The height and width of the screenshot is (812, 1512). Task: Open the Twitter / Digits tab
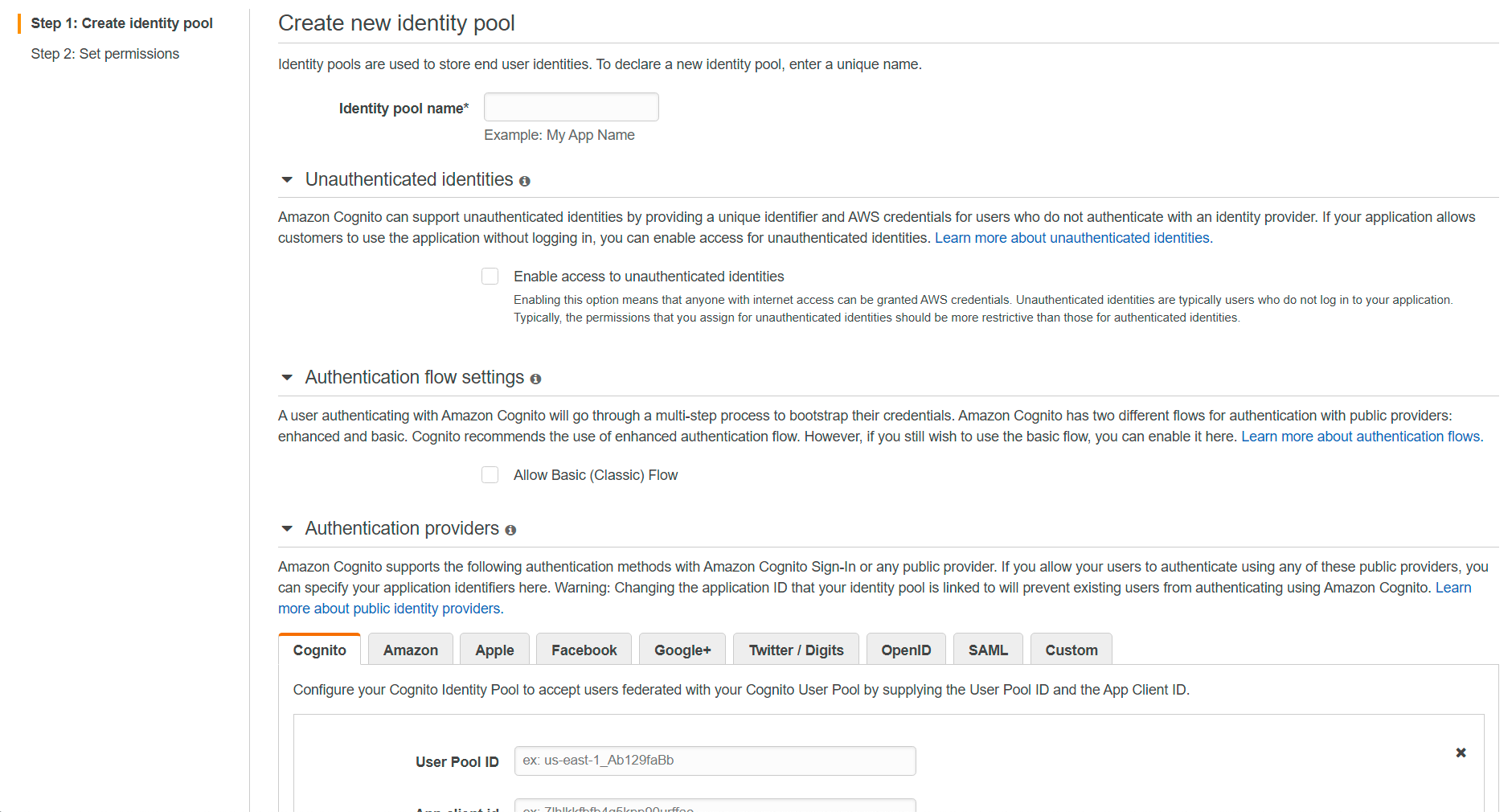pyautogui.click(x=796, y=650)
